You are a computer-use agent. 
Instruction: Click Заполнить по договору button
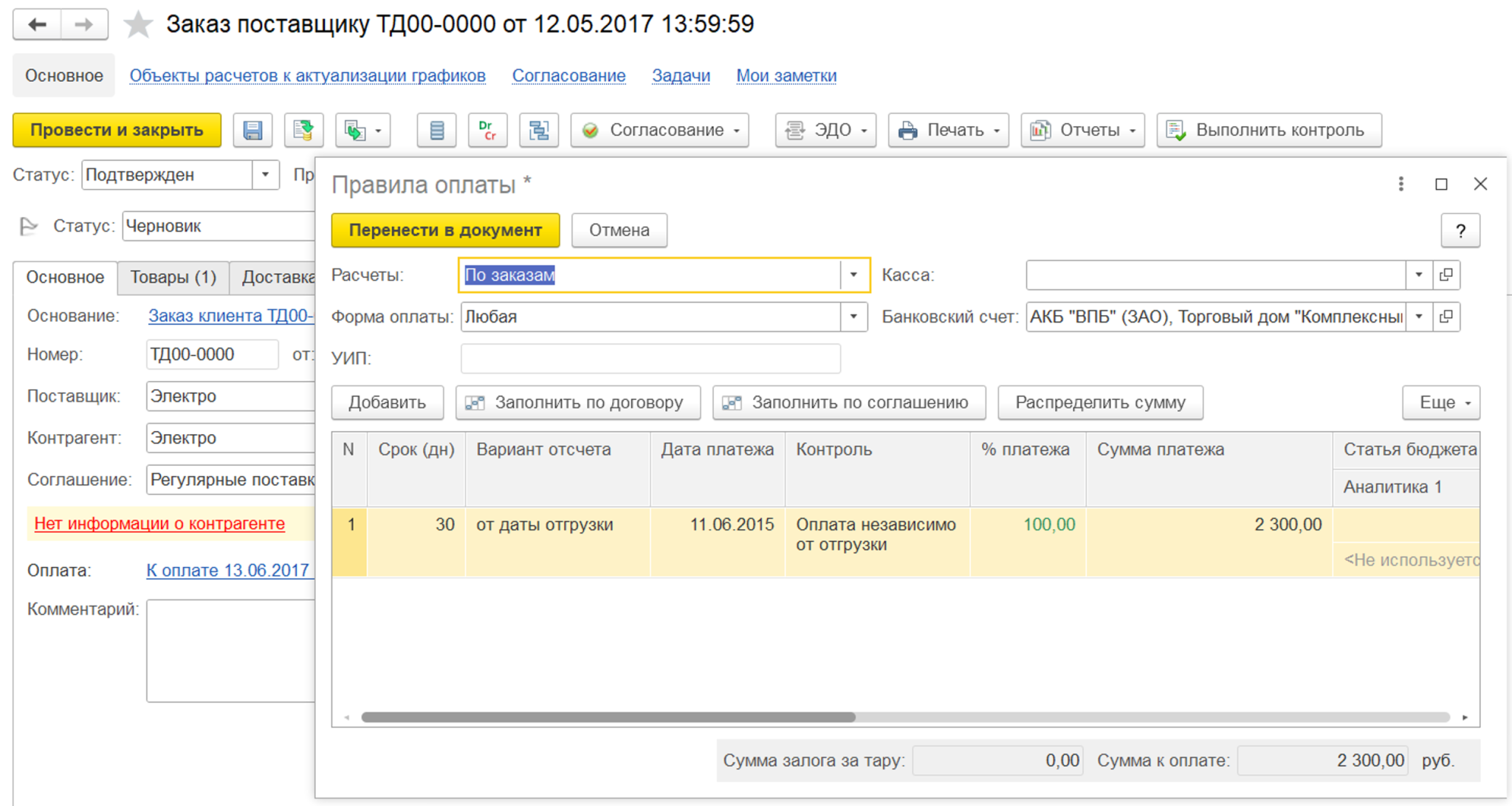(x=578, y=403)
